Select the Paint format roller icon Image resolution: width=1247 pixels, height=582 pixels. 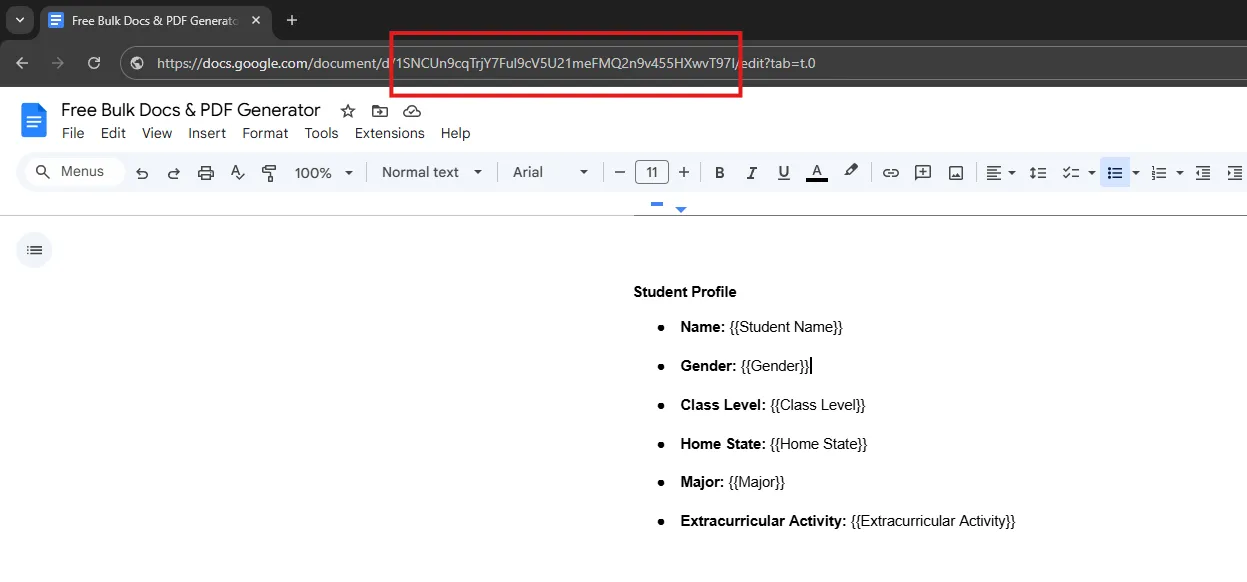click(x=269, y=173)
